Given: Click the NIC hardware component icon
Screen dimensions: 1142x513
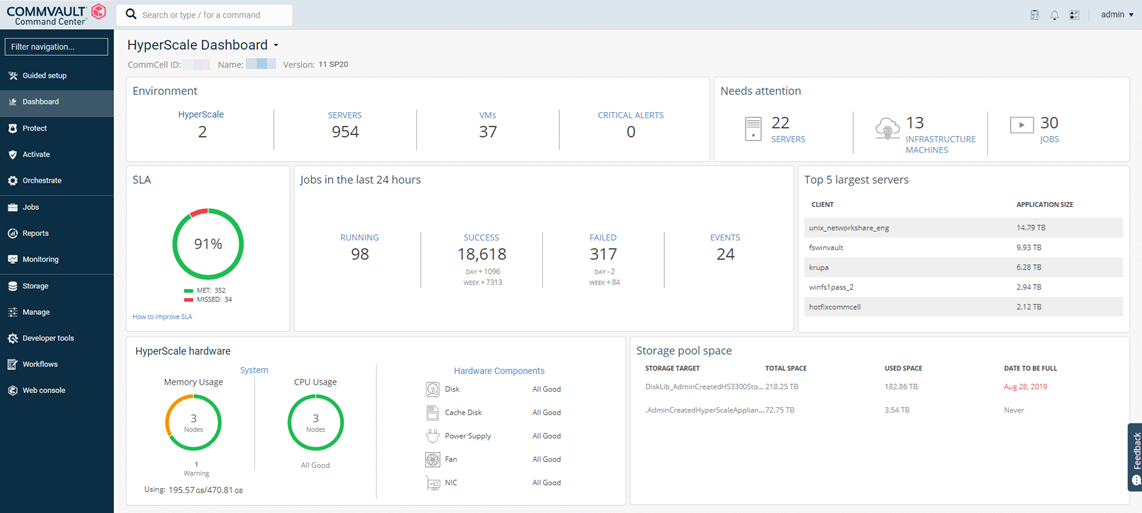Looking at the screenshot, I should pos(433,483).
